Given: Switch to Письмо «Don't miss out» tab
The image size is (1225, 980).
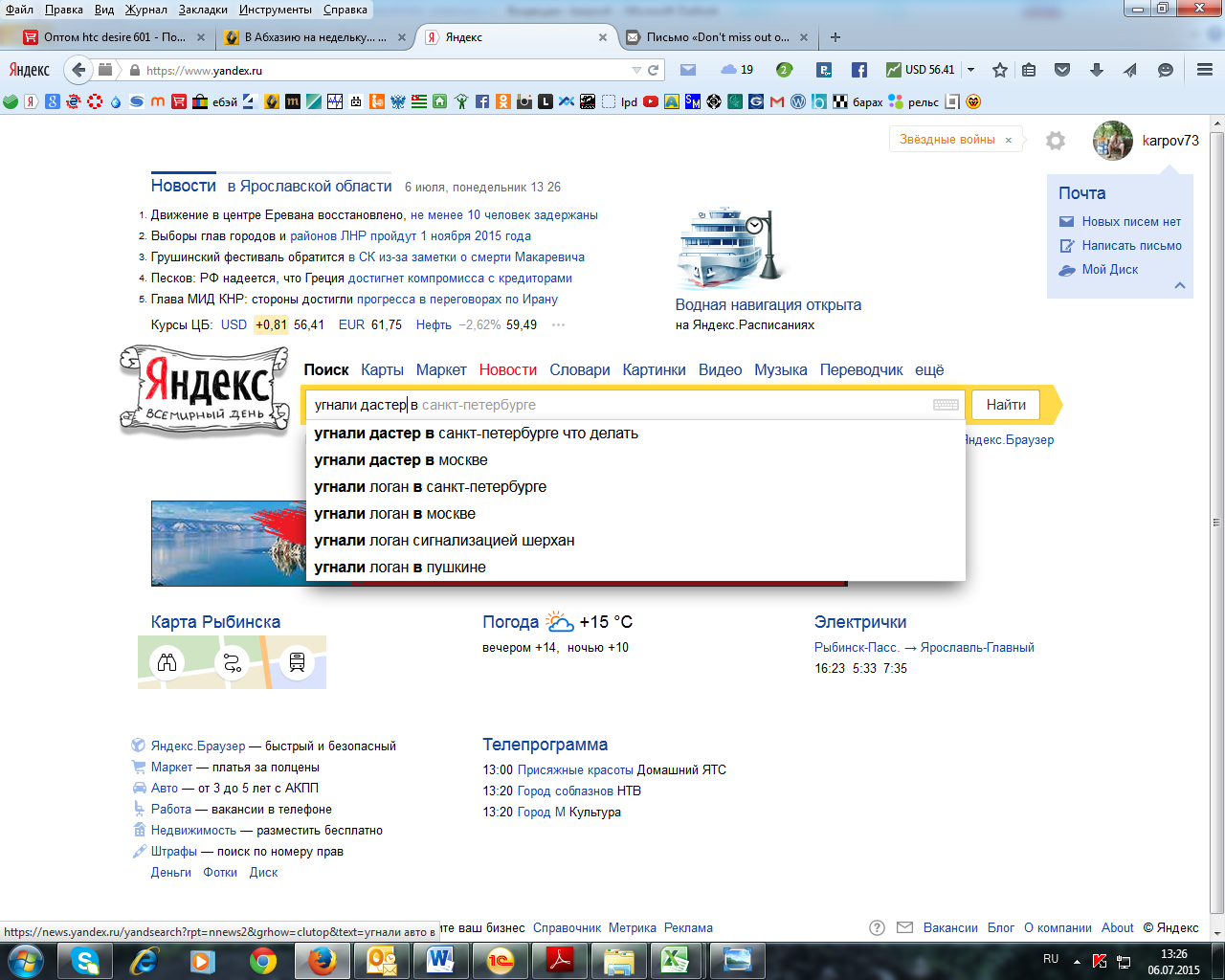Looking at the screenshot, I should [716, 37].
